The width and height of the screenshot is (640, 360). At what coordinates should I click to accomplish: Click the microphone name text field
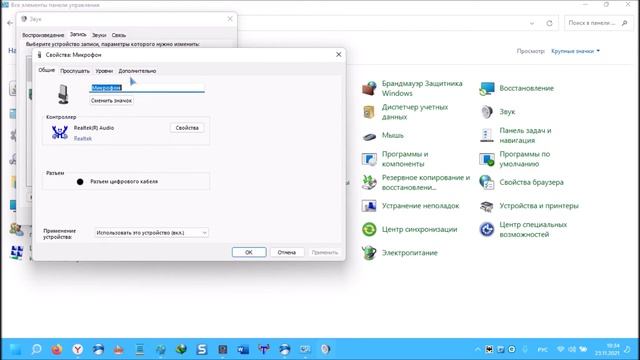(x=147, y=88)
